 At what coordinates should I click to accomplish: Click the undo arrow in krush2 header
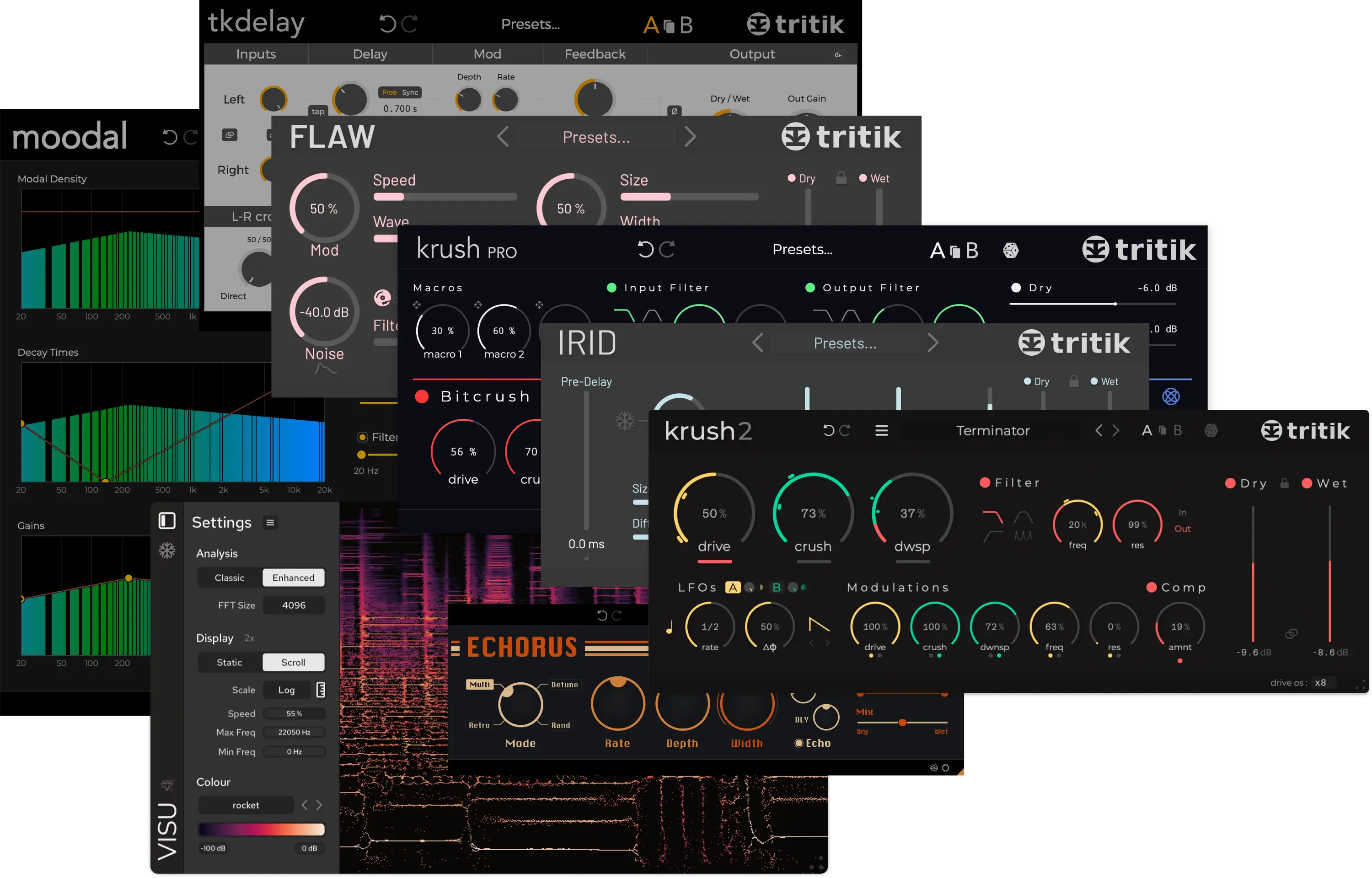coord(828,430)
